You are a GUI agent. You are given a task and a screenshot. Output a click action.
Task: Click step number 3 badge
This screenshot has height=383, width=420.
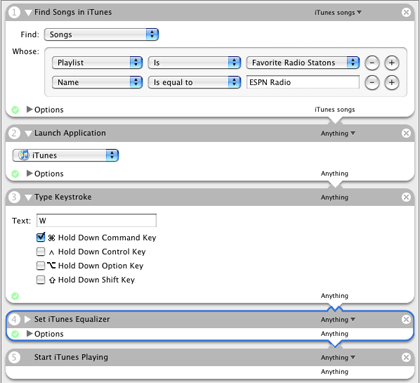[x=14, y=197]
